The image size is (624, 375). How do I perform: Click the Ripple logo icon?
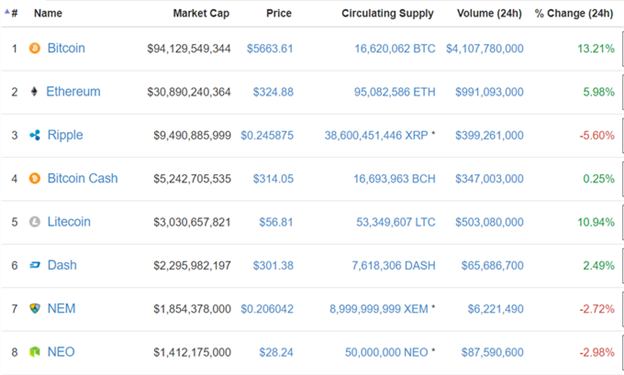click(35, 135)
